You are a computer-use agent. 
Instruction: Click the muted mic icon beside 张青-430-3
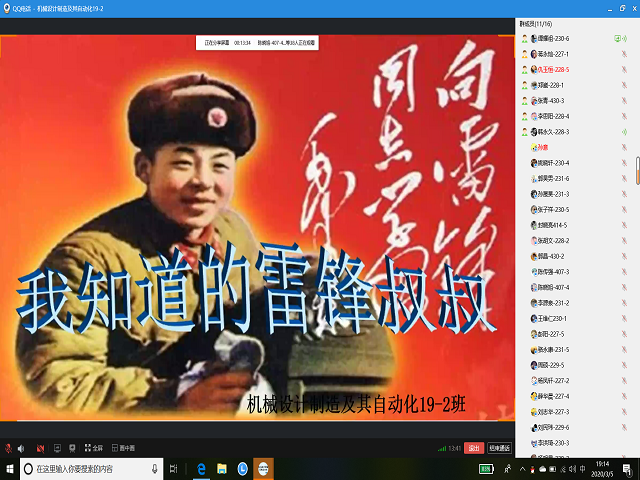(x=624, y=101)
